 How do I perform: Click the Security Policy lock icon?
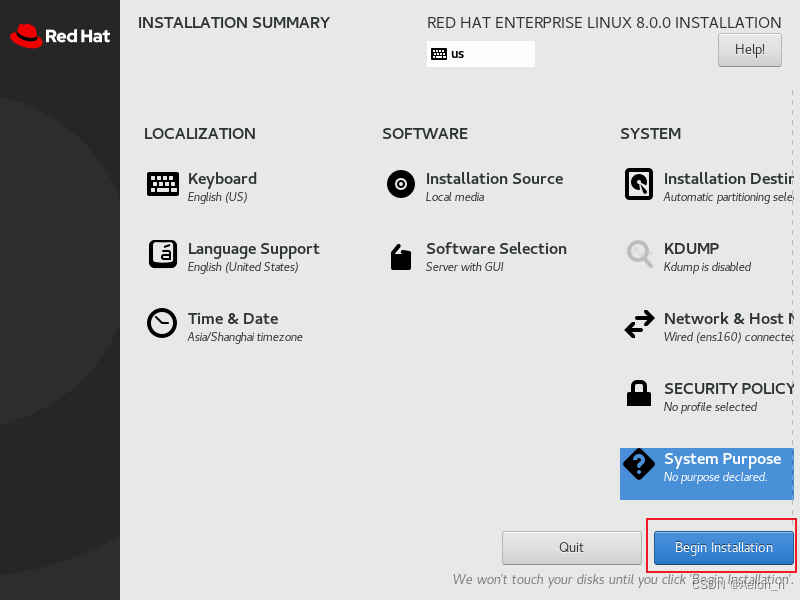pos(639,393)
